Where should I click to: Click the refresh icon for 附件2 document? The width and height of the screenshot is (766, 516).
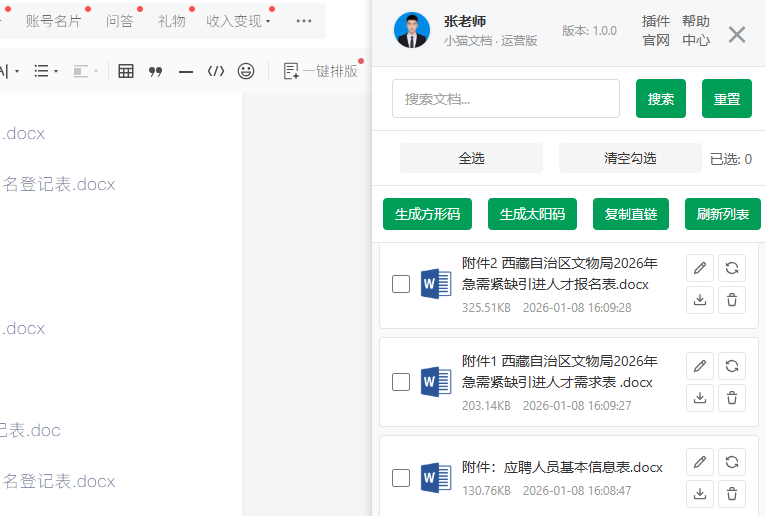(x=732, y=268)
